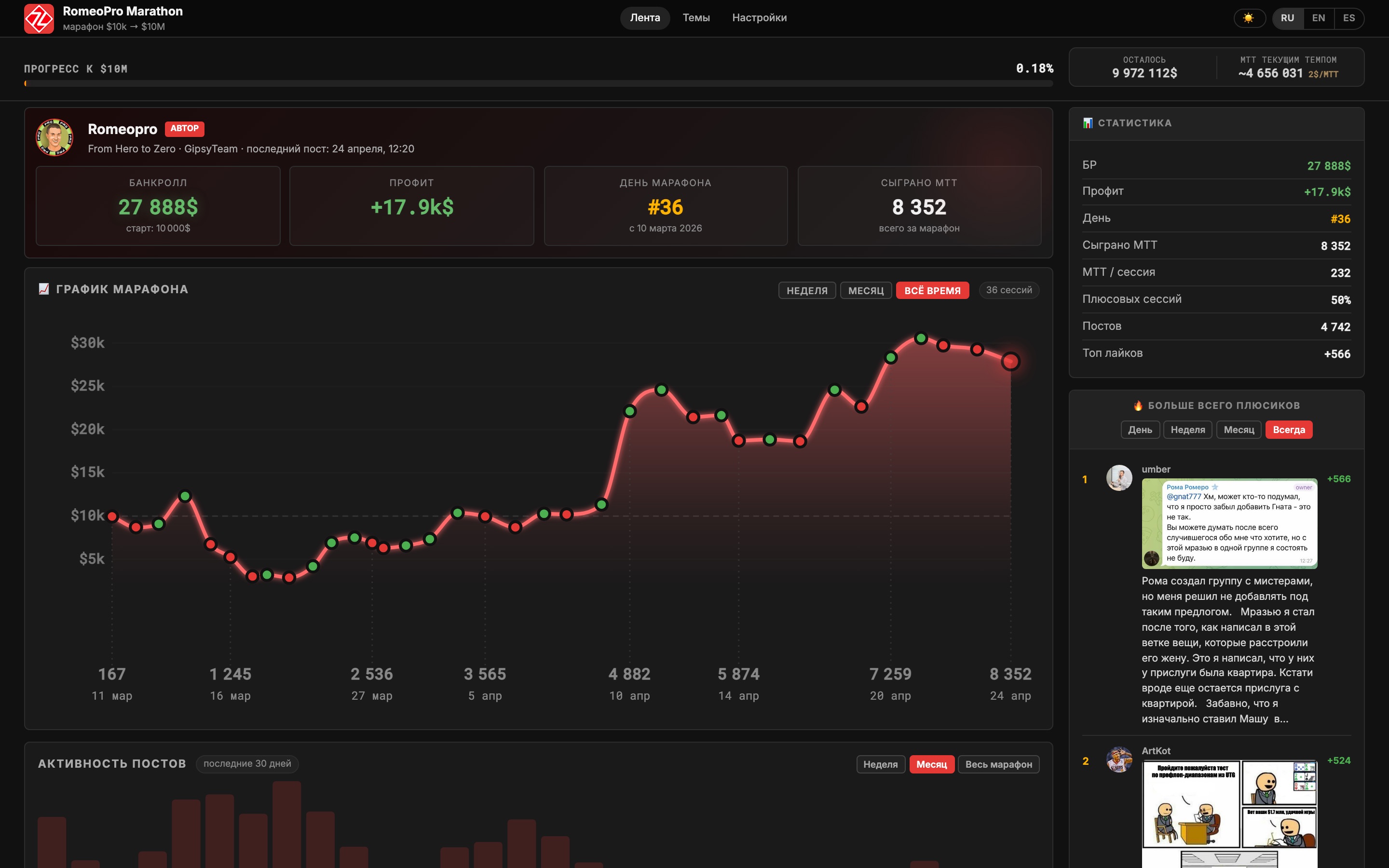This screenshot has width=1389, height=868.
Task: Click the progress bar to $10M
Action: 538,84
